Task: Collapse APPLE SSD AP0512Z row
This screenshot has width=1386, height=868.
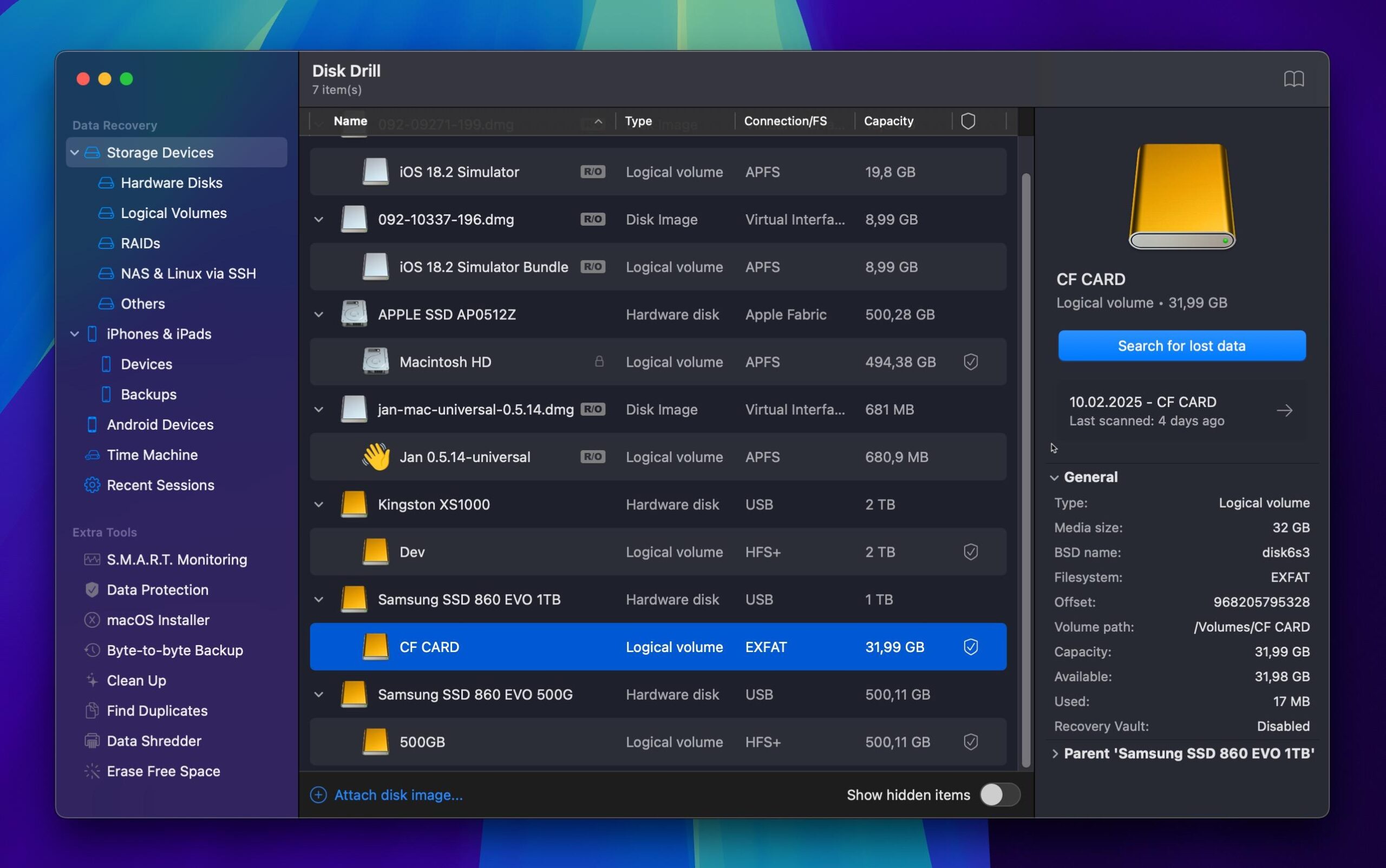Action: pyautogui.click(x=319, y=314)
